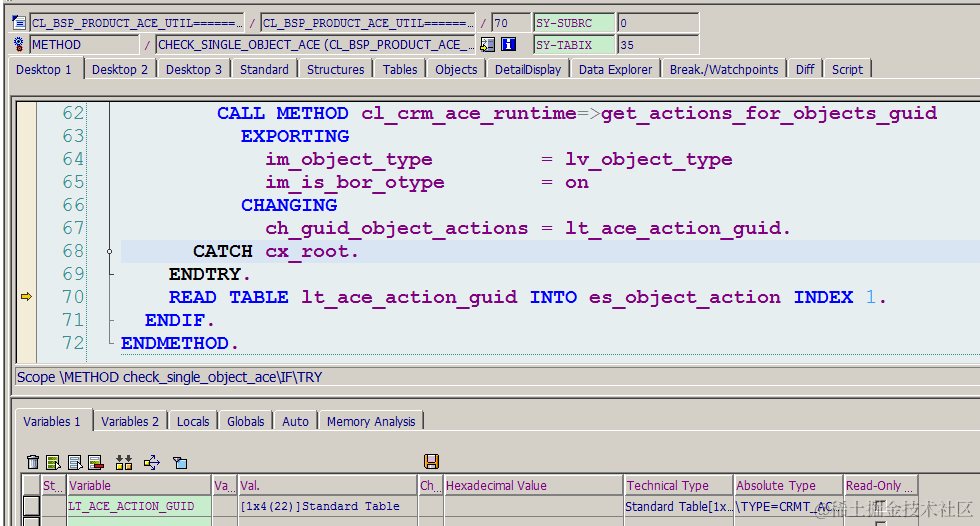Collapse the CATCH block marker at line 68

point(109,252)
